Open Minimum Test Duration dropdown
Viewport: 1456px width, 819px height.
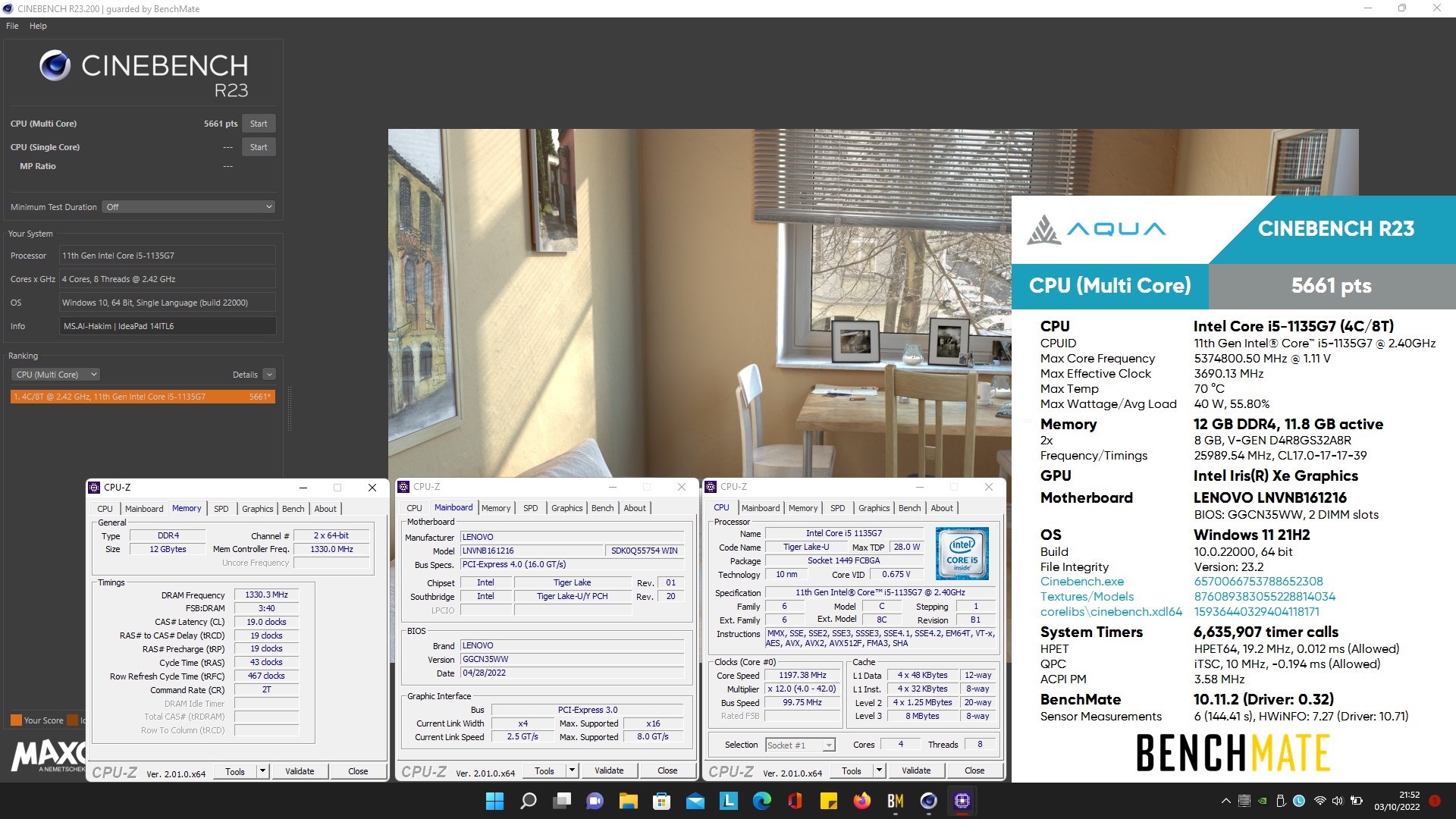pyautogui.click(x=189, y=207)
